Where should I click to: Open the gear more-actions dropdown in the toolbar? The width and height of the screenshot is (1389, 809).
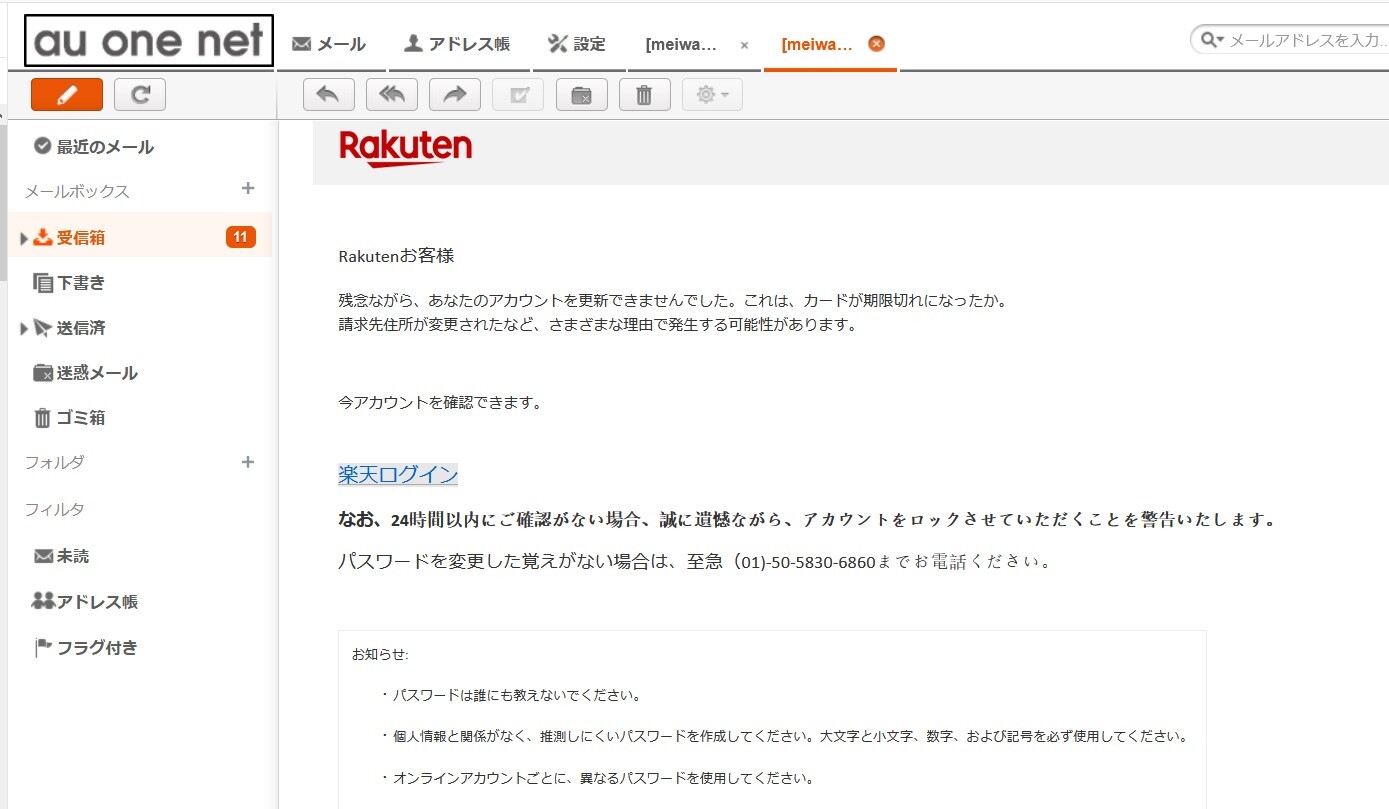(712, 94)
